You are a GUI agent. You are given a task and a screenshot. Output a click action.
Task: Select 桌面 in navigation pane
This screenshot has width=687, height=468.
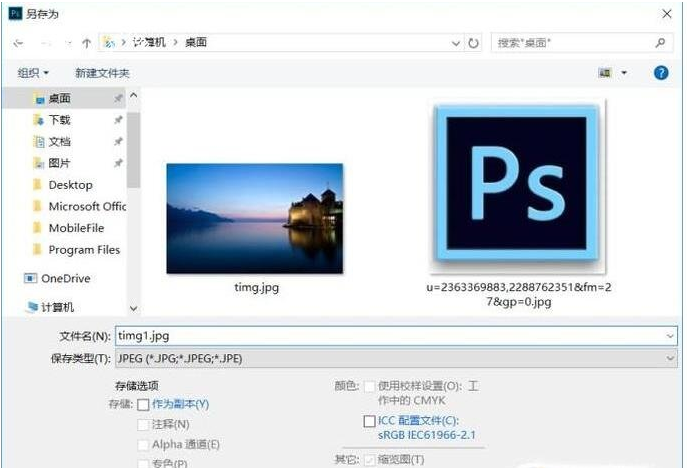point(64,98)
